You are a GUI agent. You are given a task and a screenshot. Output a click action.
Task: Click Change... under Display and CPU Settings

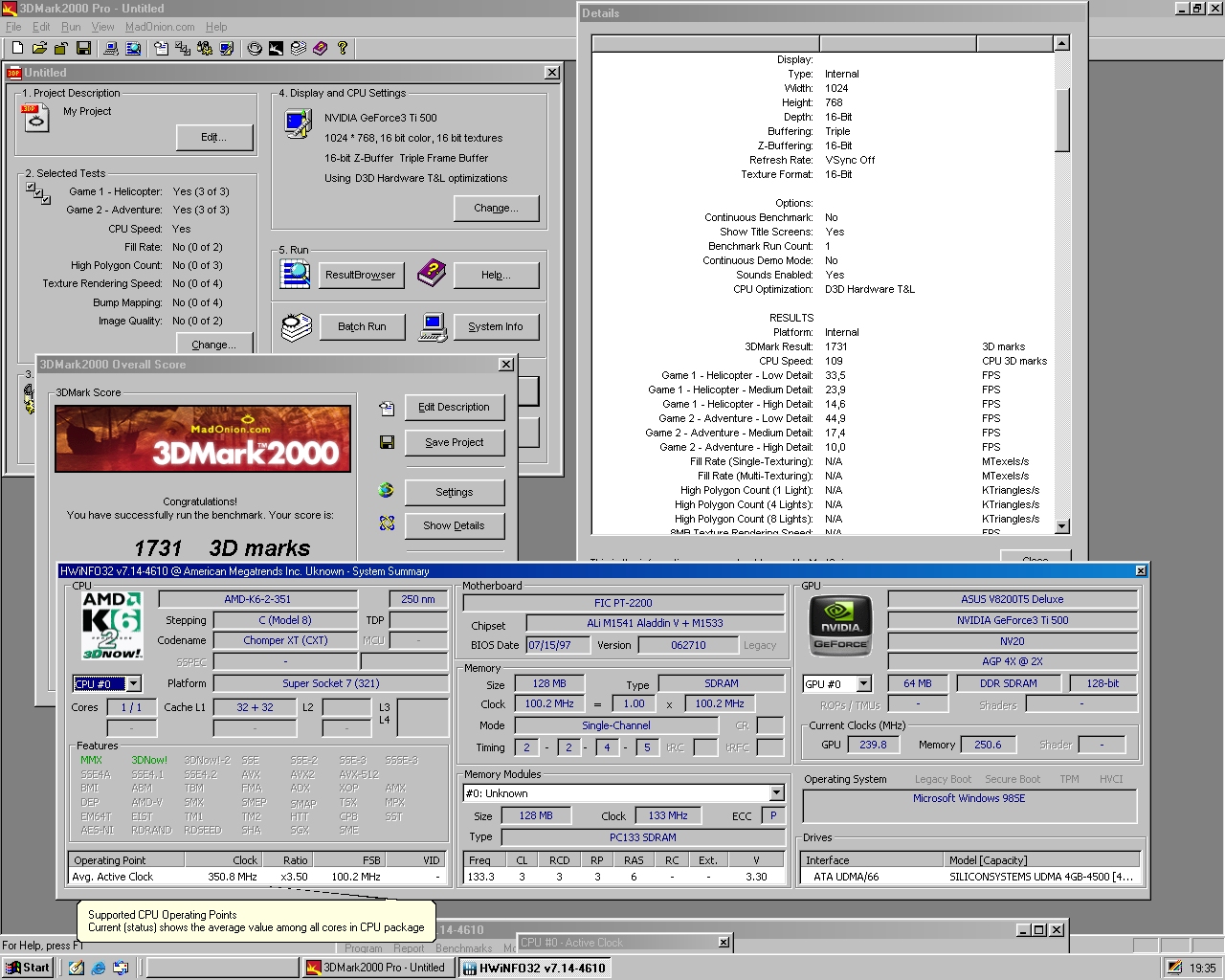(x=496, y=208)
